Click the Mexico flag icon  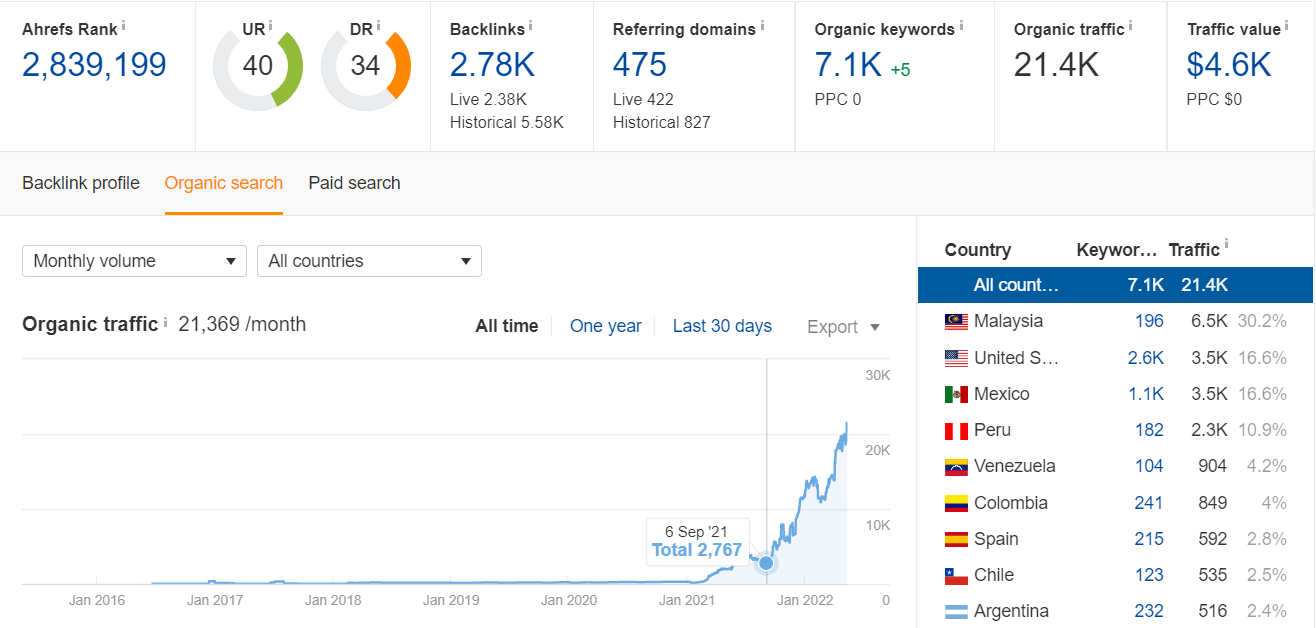point(956,394)
